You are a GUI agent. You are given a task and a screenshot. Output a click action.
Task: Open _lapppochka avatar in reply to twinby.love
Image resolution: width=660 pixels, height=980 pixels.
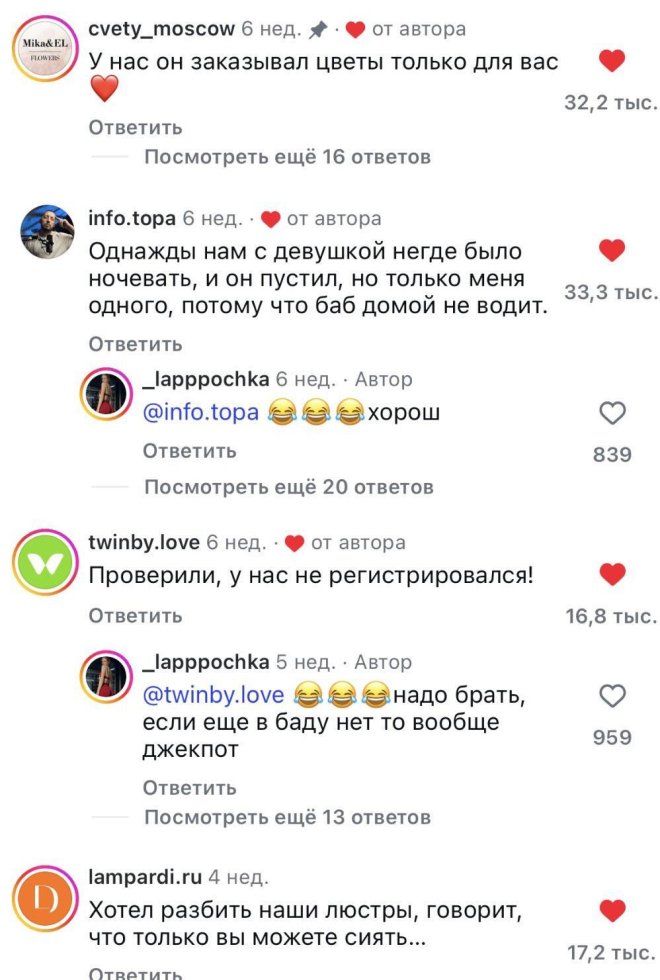(x=107, y=680)
